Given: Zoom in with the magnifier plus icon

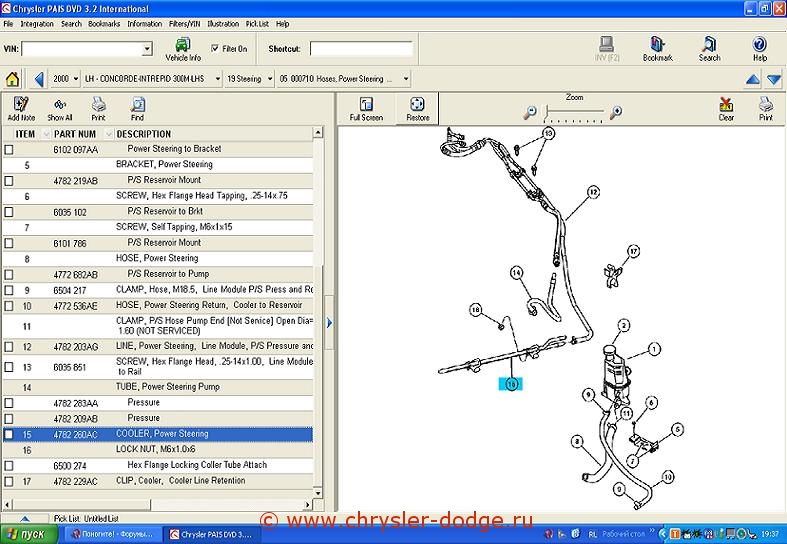Looking at the screenshot, I should coord(616,112).
